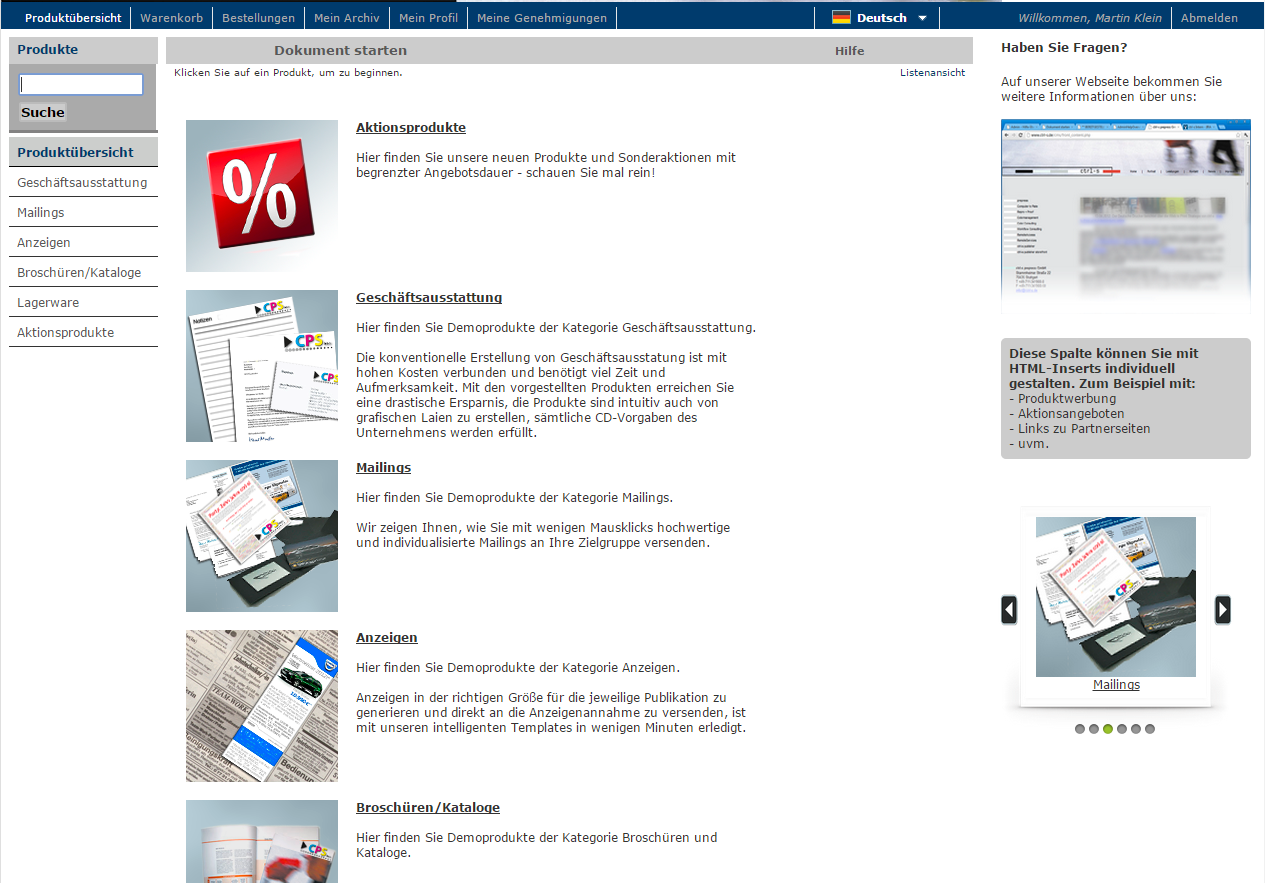Click the Broschüren/Kataloge thumbnail
This screenshot has height=883, width=1265.
[x=262, y=841]
